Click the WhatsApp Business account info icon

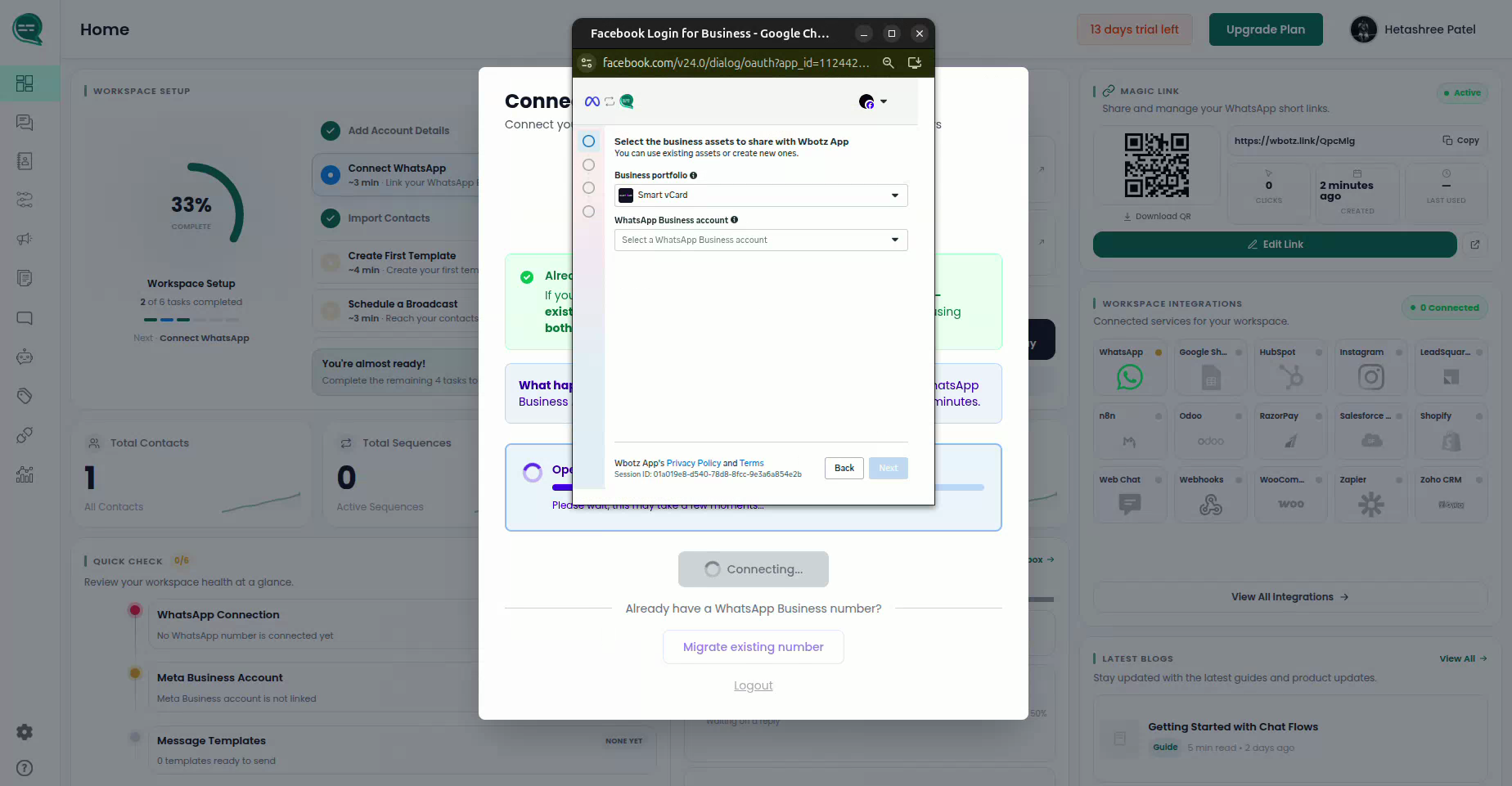tap(735, 220)
